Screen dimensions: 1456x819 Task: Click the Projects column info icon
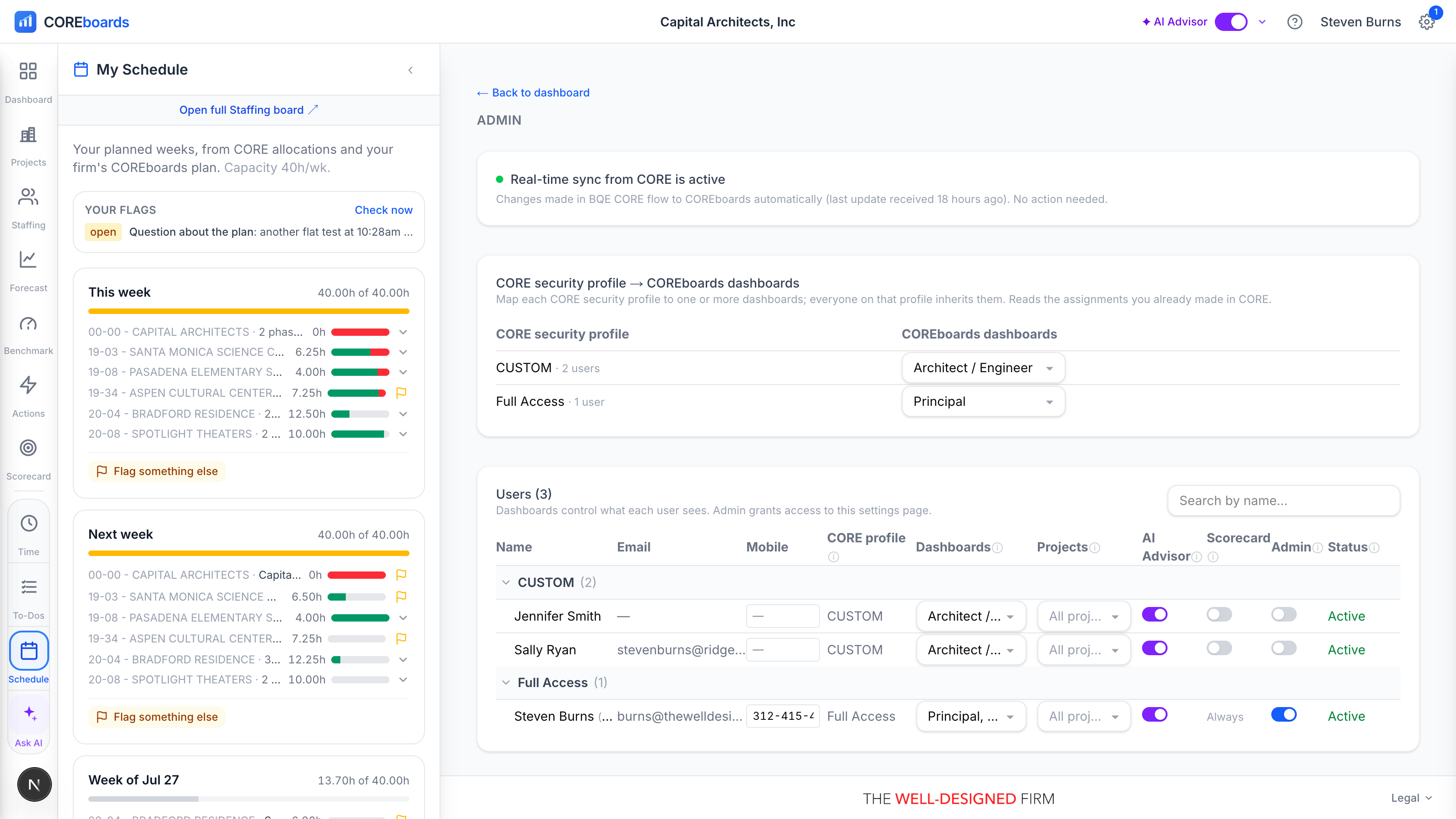1095,548
